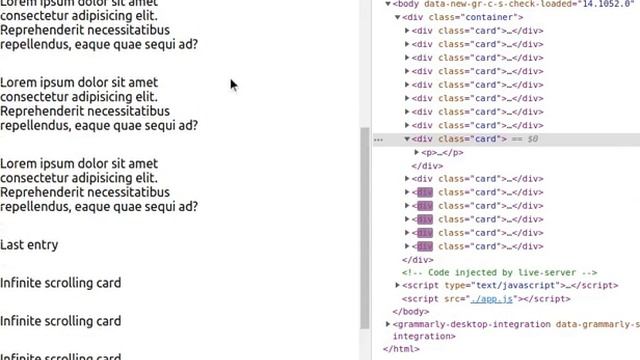Select the </div> closing tag below <p>

pos(427,166)
